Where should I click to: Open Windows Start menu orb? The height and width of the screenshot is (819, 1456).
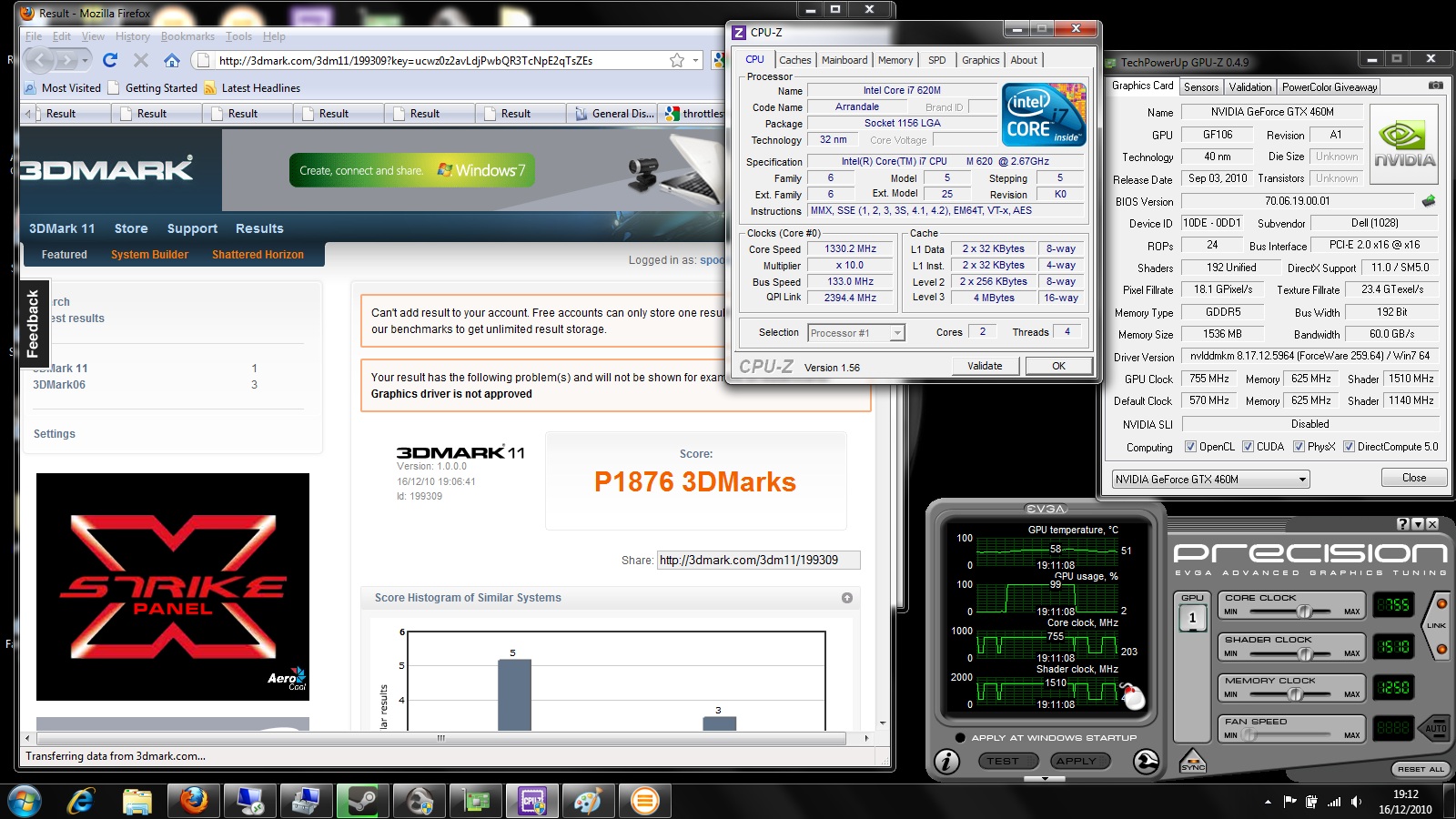pyautogui.click(x=25, y=802)
